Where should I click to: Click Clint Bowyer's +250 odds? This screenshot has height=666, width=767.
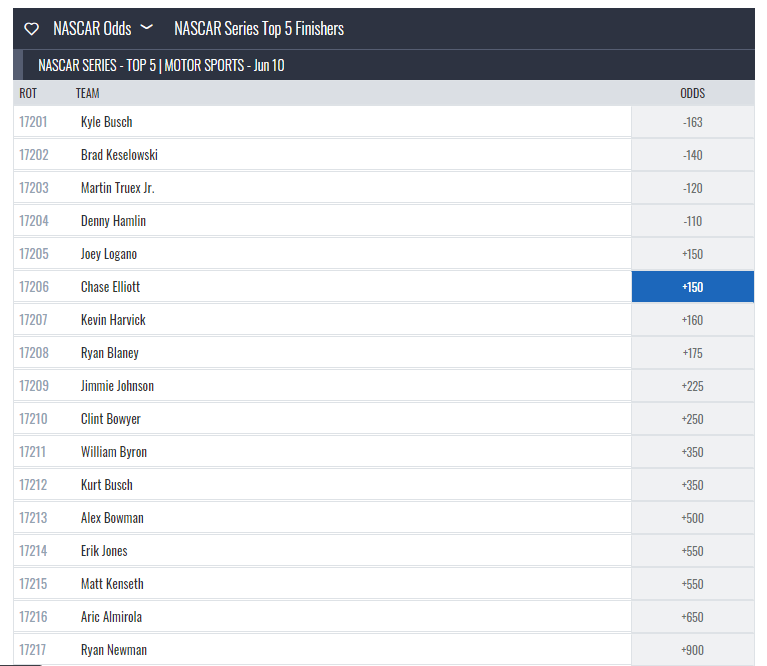click(x=692, y=419)
